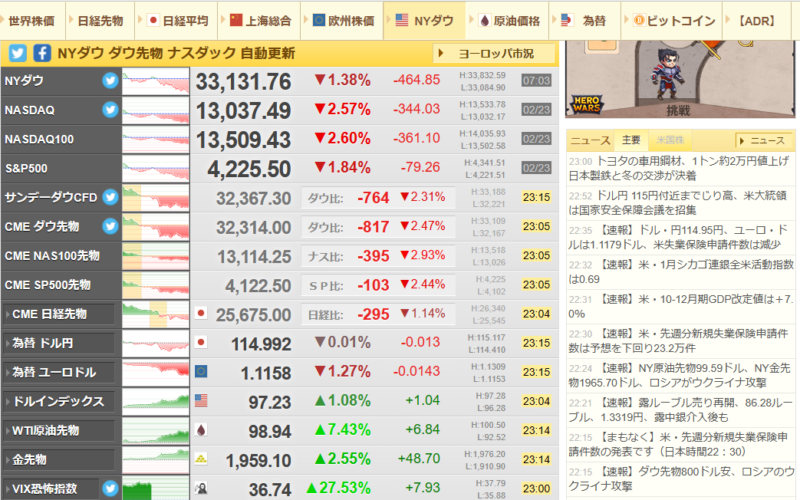800x500 pixels.
Task: Open news ドル円 115円付近までじり高
Action: click(x=680, y=203)
